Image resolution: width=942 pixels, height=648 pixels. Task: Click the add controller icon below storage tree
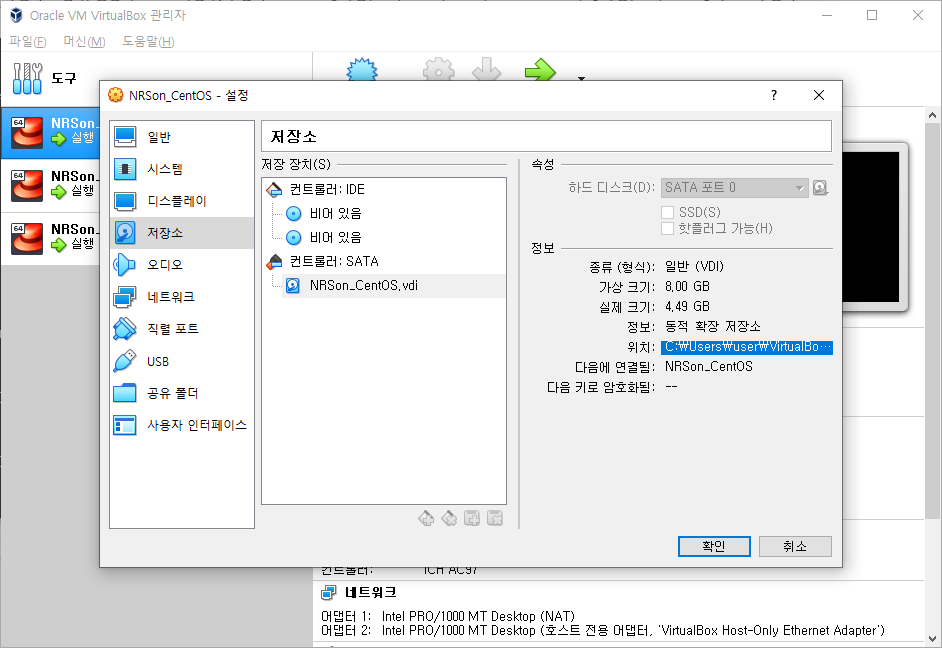point(426,518)
